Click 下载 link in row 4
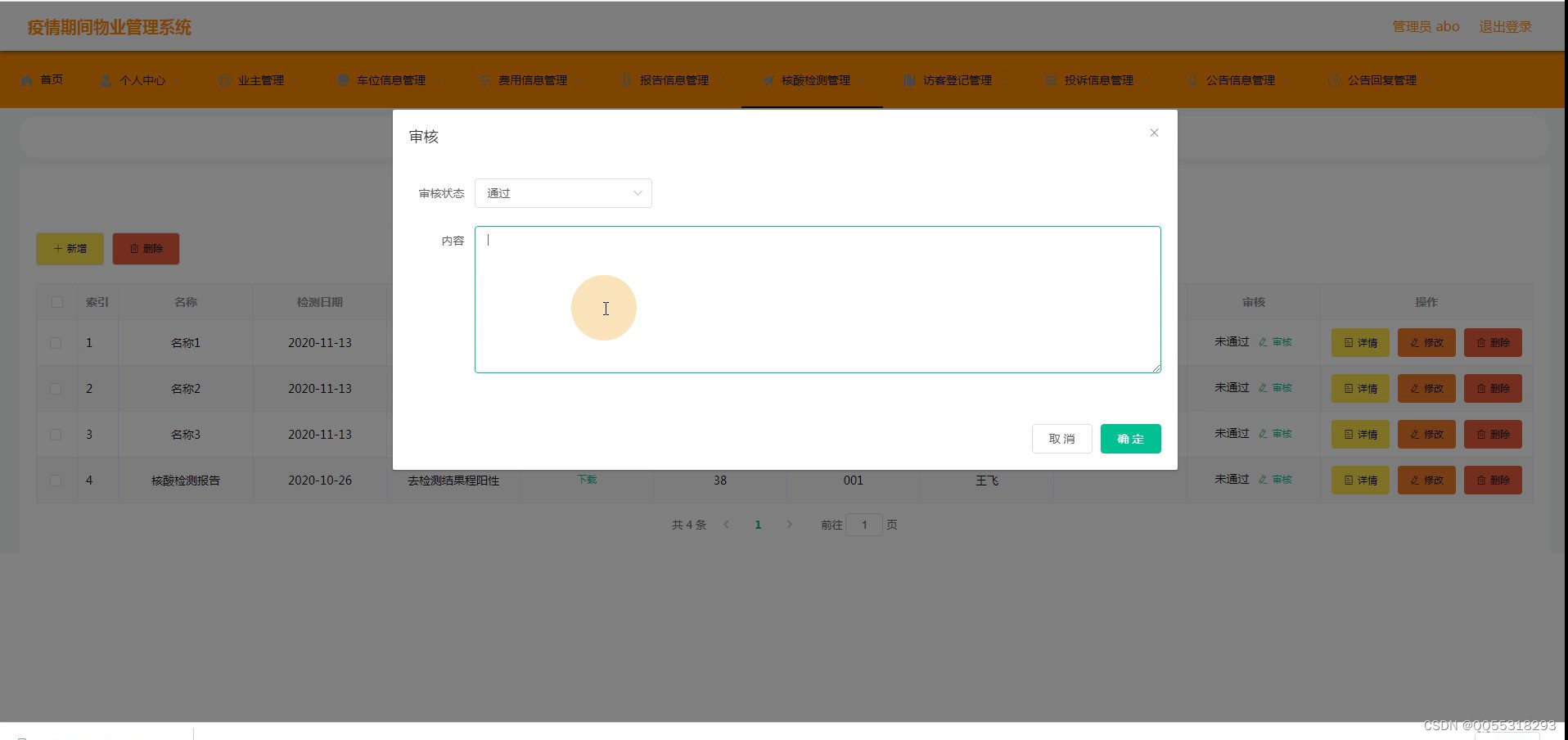This screenshot has height=740, width=1568. [587, 479]
